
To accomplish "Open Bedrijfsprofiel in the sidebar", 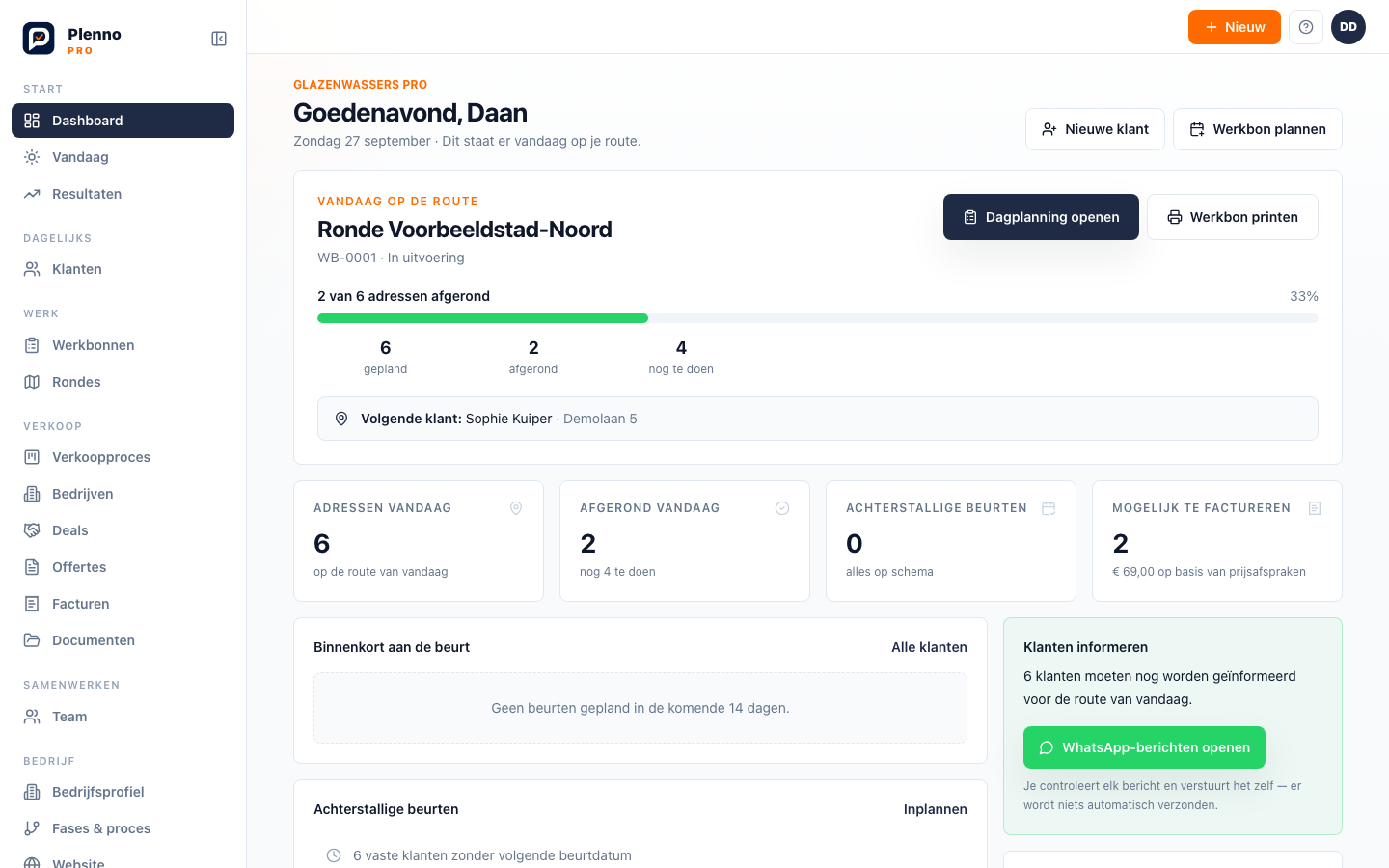I will tap(123, 792).
